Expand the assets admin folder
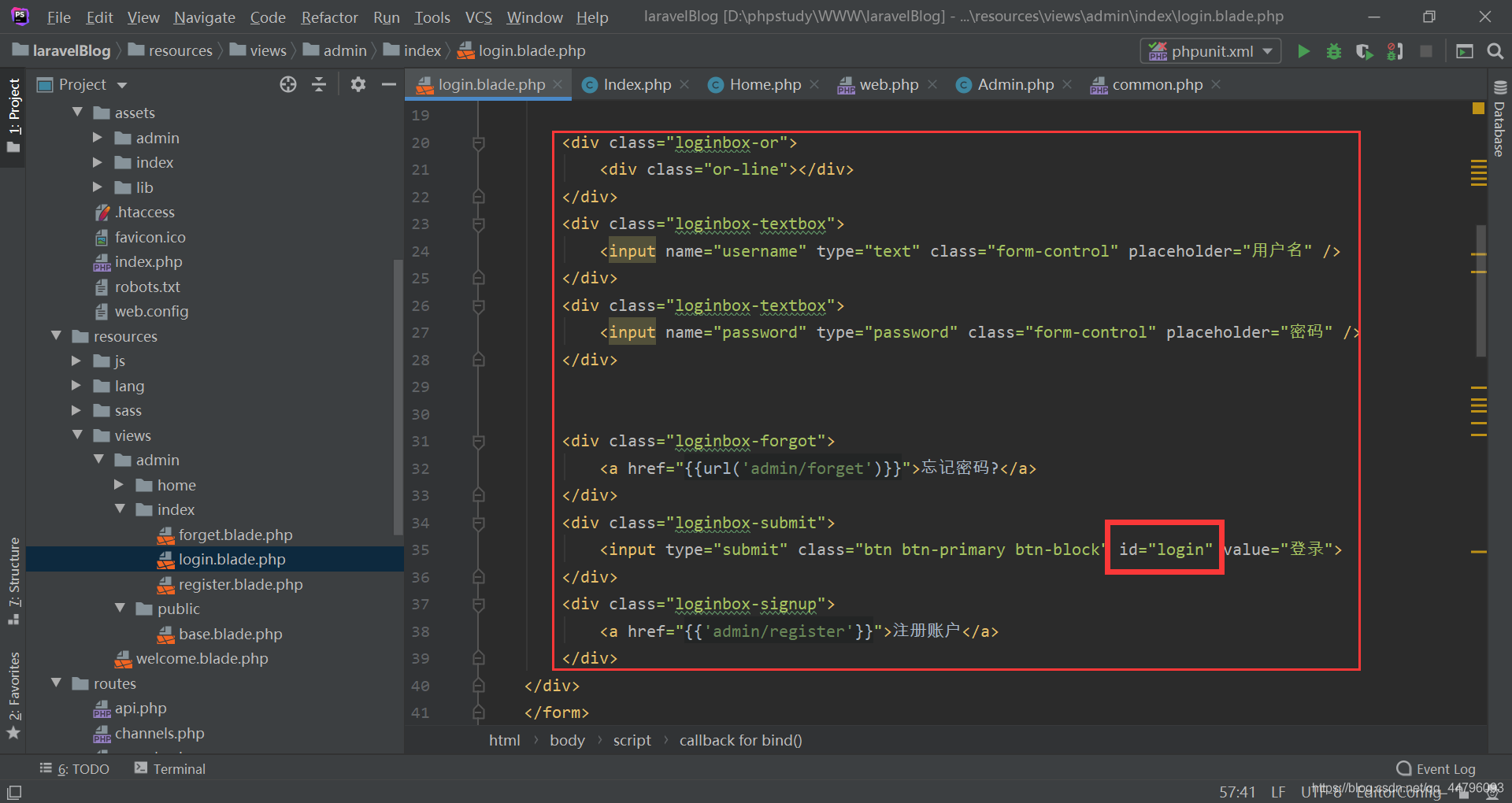 (98, 138)
